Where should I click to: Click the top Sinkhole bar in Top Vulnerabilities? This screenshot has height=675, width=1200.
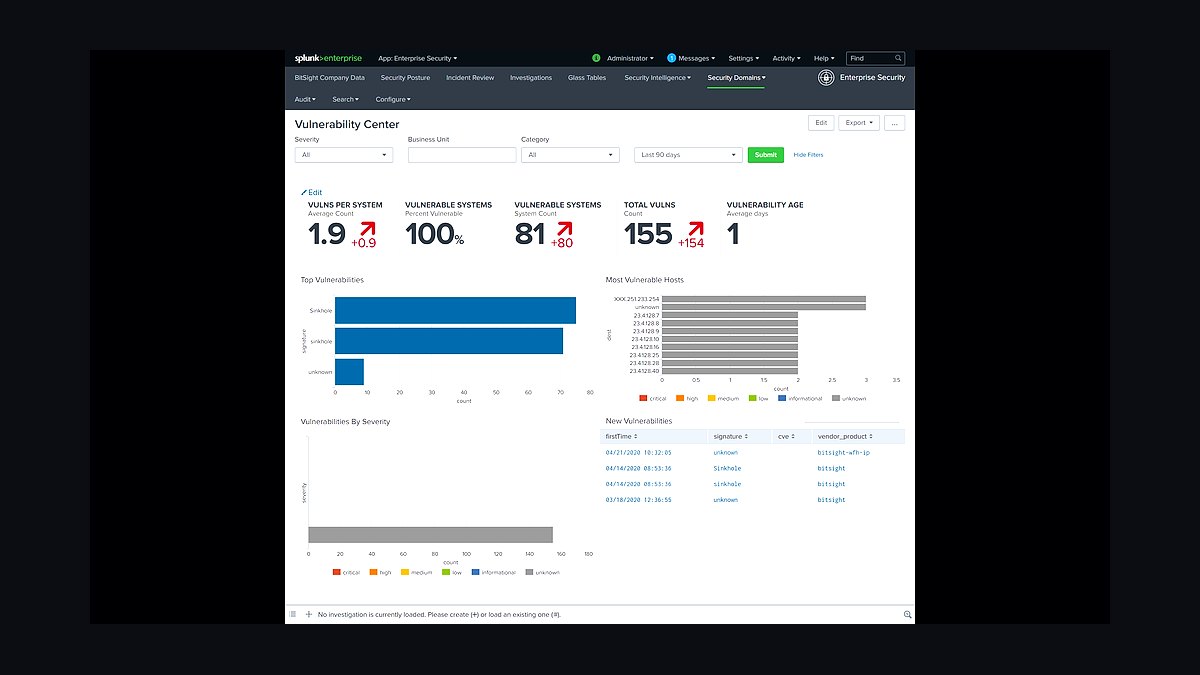tap(455, 310)
